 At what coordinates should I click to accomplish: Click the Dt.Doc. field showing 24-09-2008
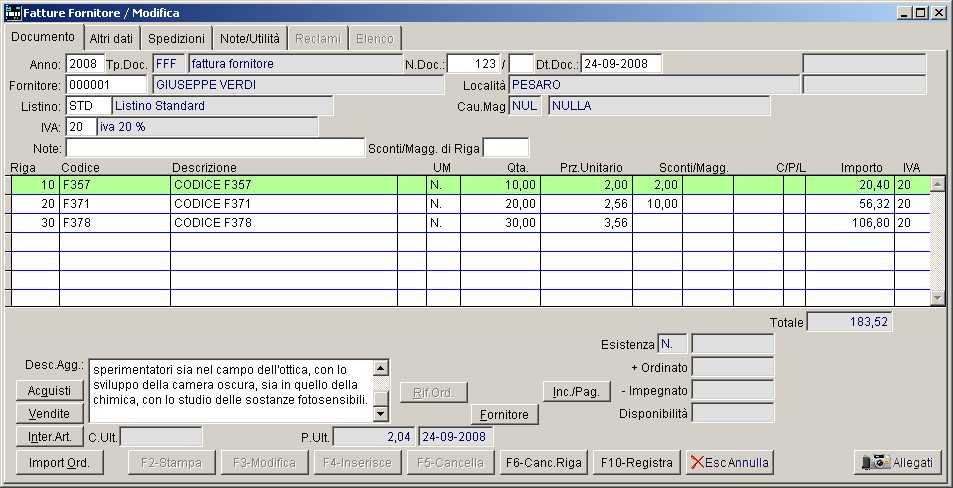(x=621, y=64)
